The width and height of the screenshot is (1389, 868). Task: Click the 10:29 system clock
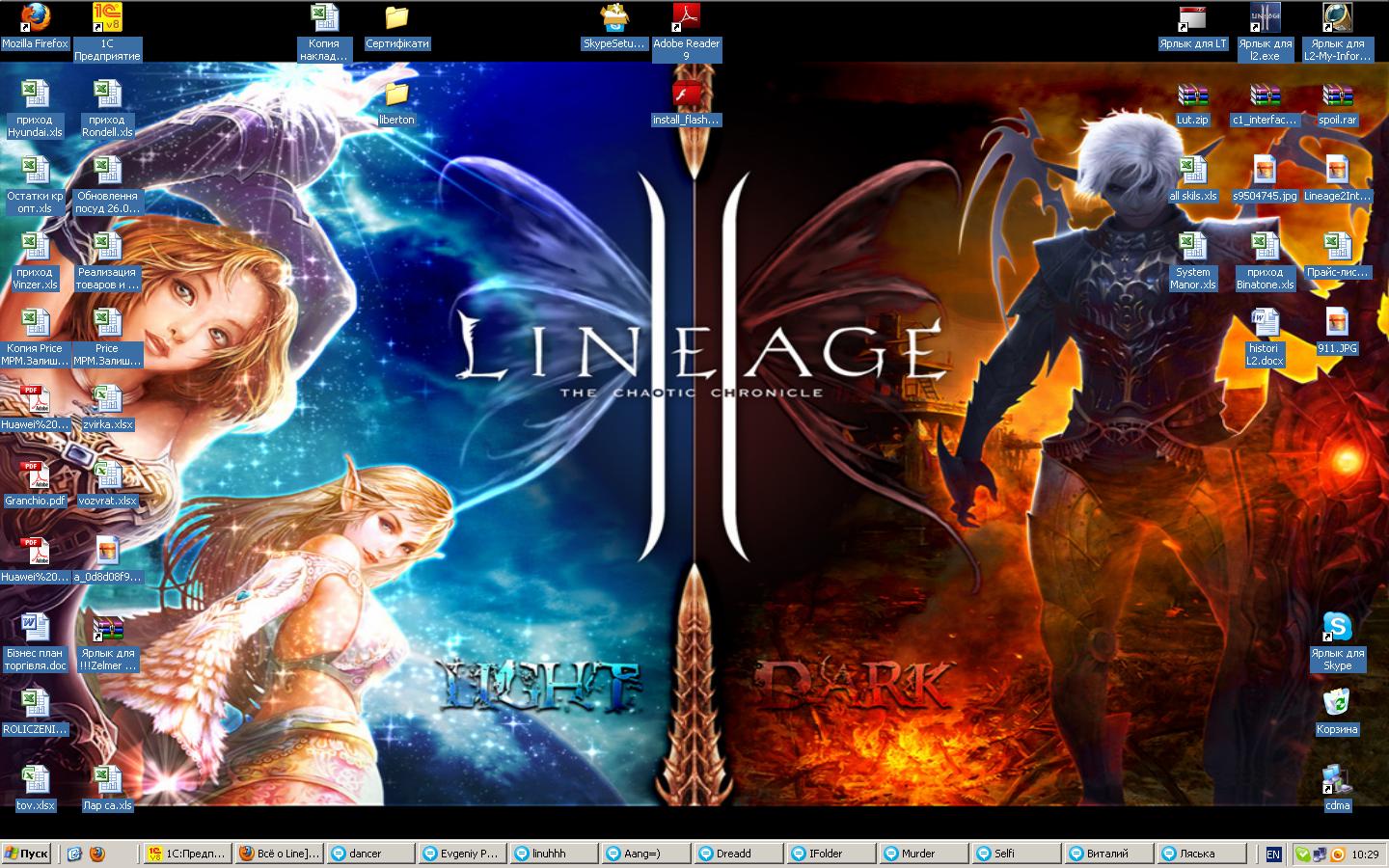point(1365,854)
